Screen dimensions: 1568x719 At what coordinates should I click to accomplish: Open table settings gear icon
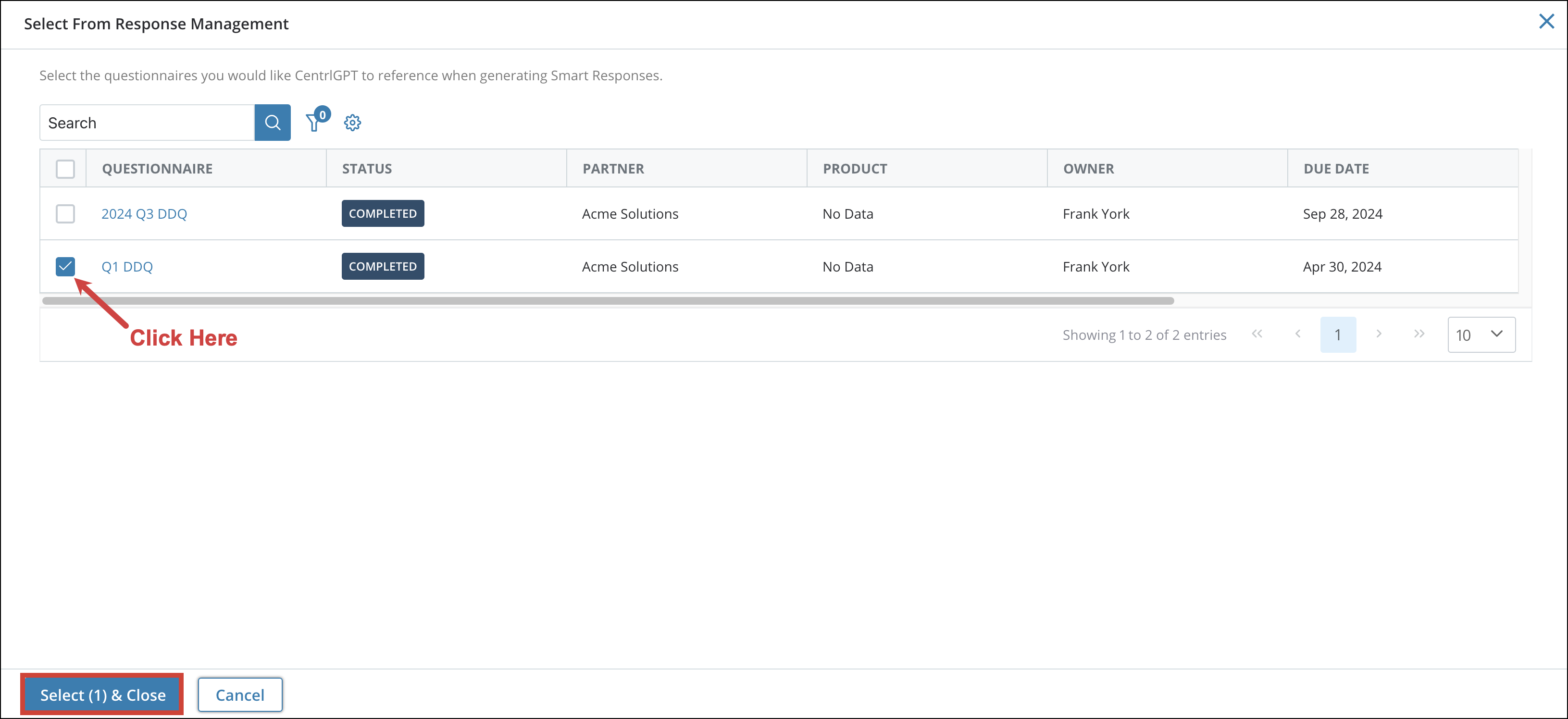352,123
